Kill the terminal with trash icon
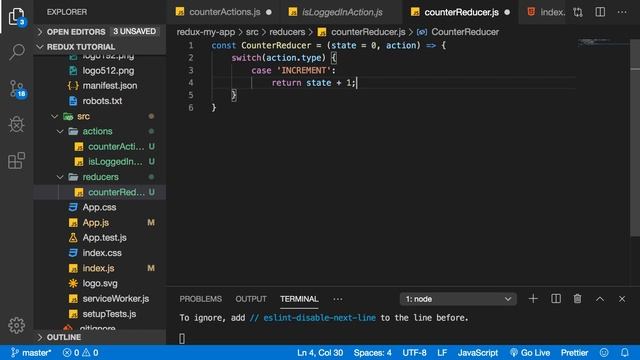640x360 pixels. pyautogui.click(x=577, y=299)
